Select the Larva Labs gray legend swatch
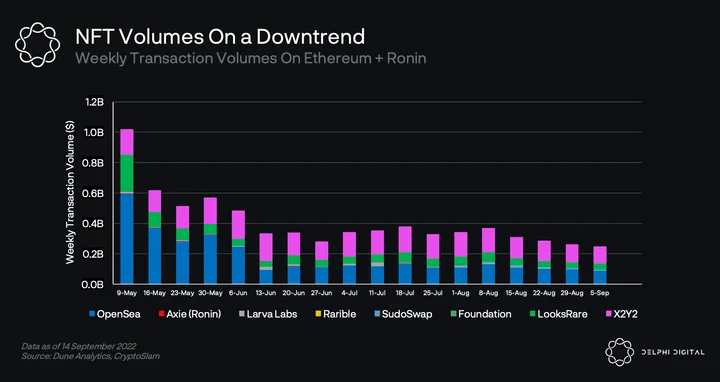 coord(242,314)
